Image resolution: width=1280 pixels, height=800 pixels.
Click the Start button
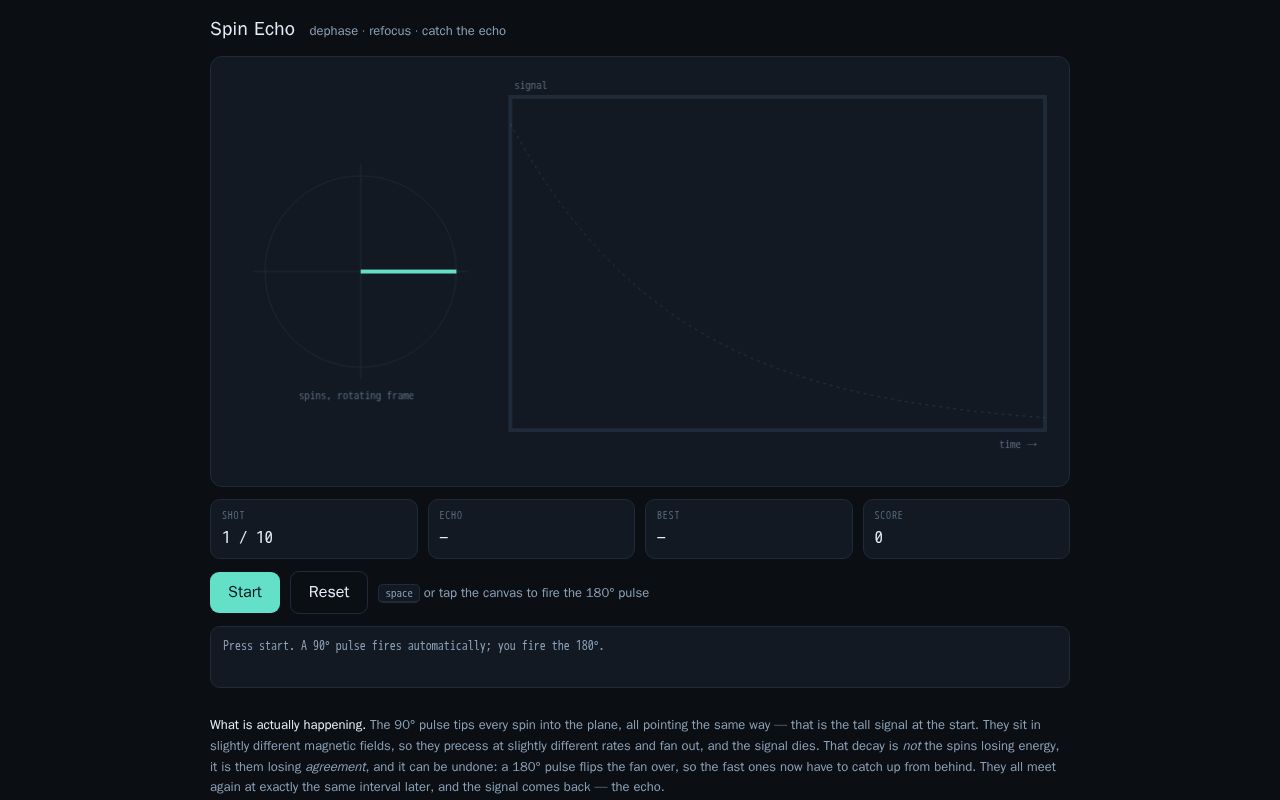245,592
